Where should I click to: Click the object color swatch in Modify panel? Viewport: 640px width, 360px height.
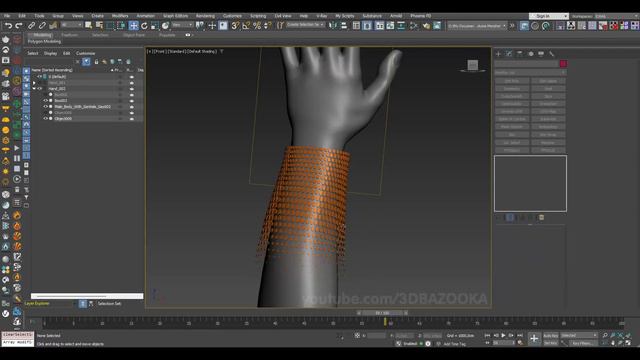click(x=563, y=64)
